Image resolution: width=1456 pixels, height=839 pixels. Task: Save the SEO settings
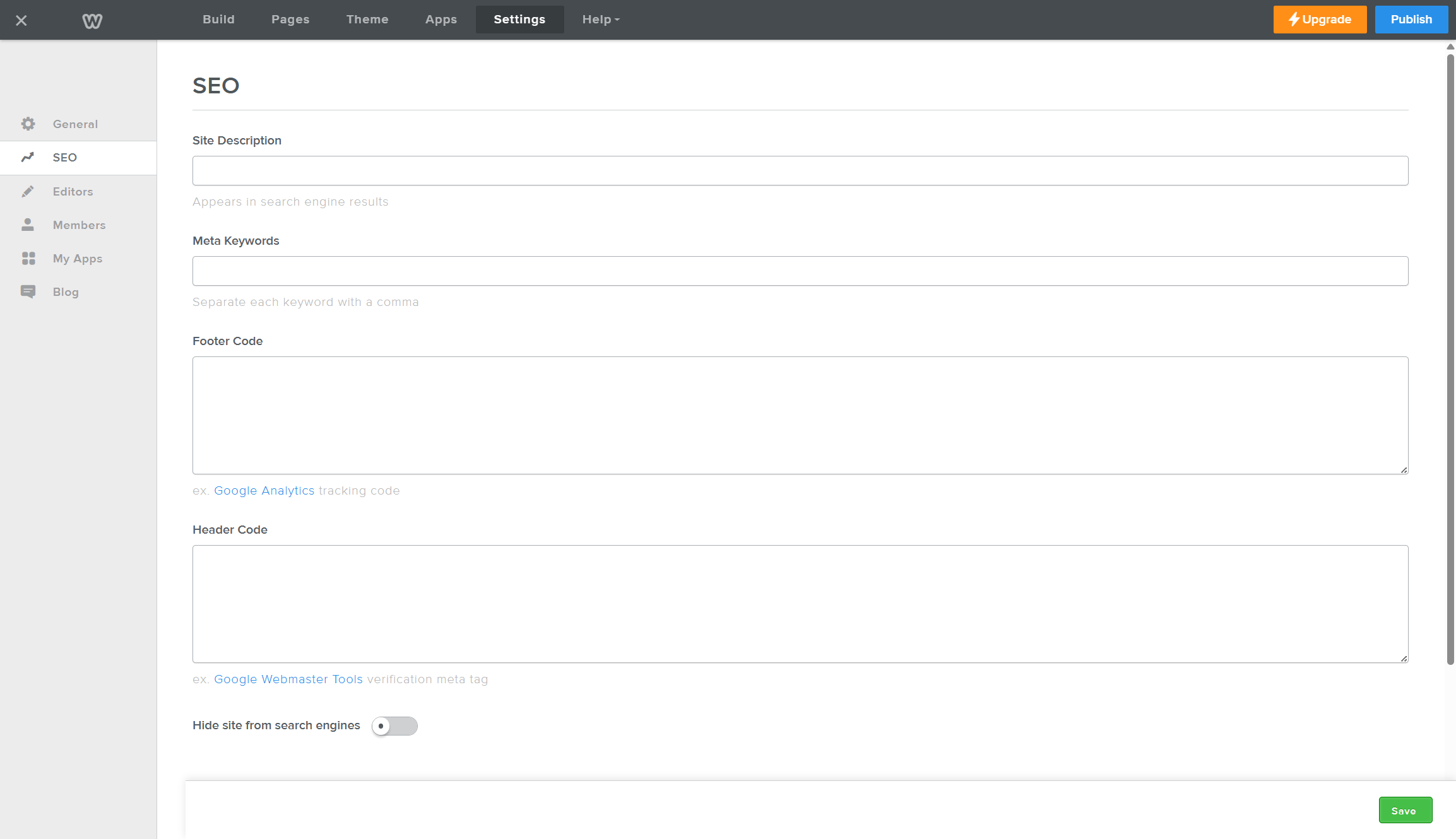pyautogui.click(x=1405, y=810)
